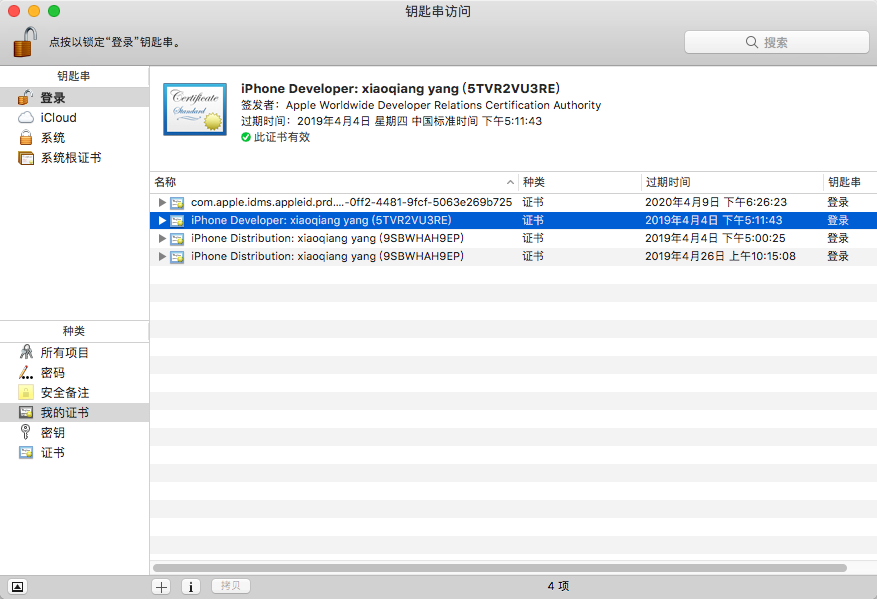Click the 登录 unlocked padlock icon

[x=25, y=97]
